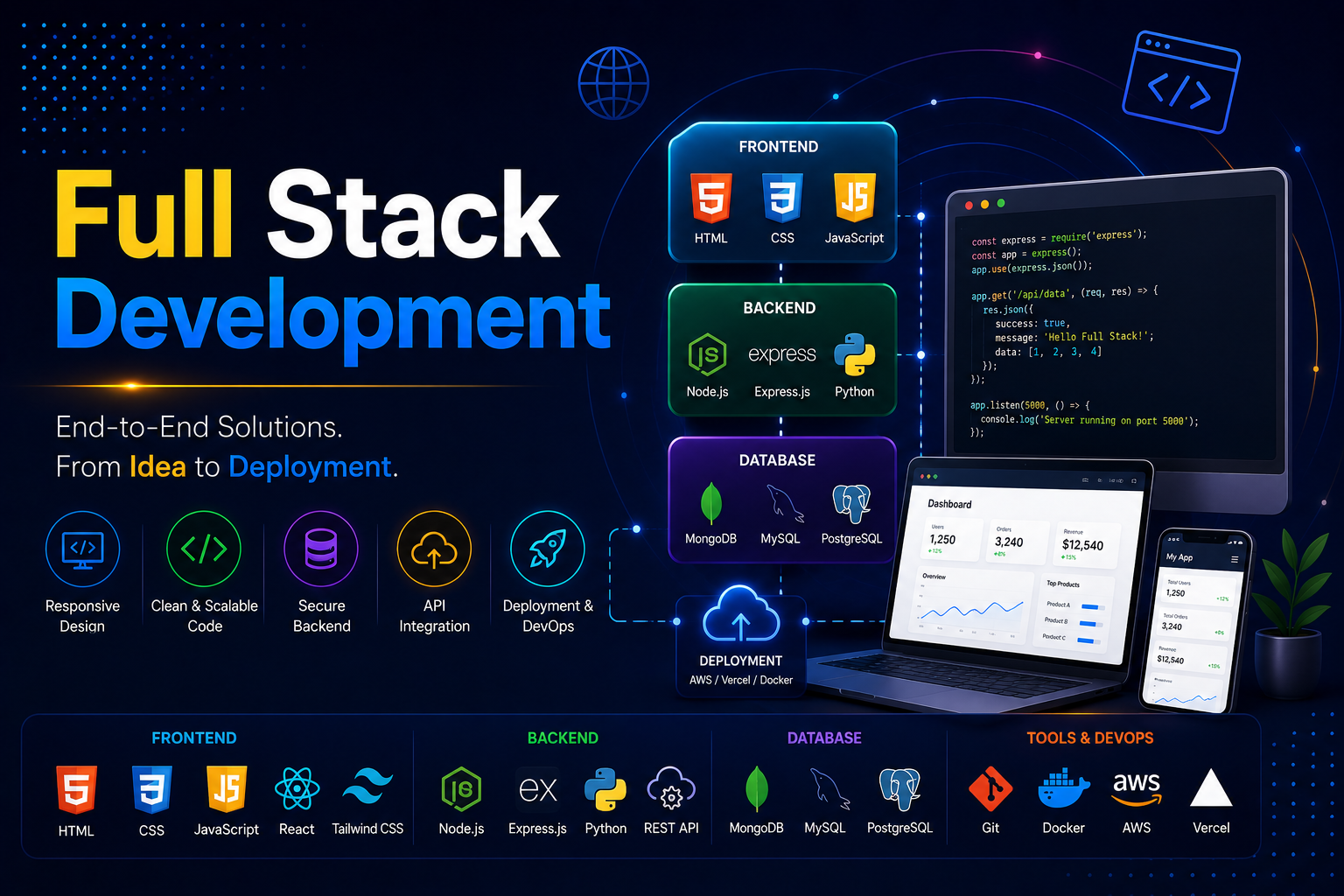This screenshot has width=1344, height=896.
Task: Click the Node.js hexagon in the Backend card
Action: [707, 355]
